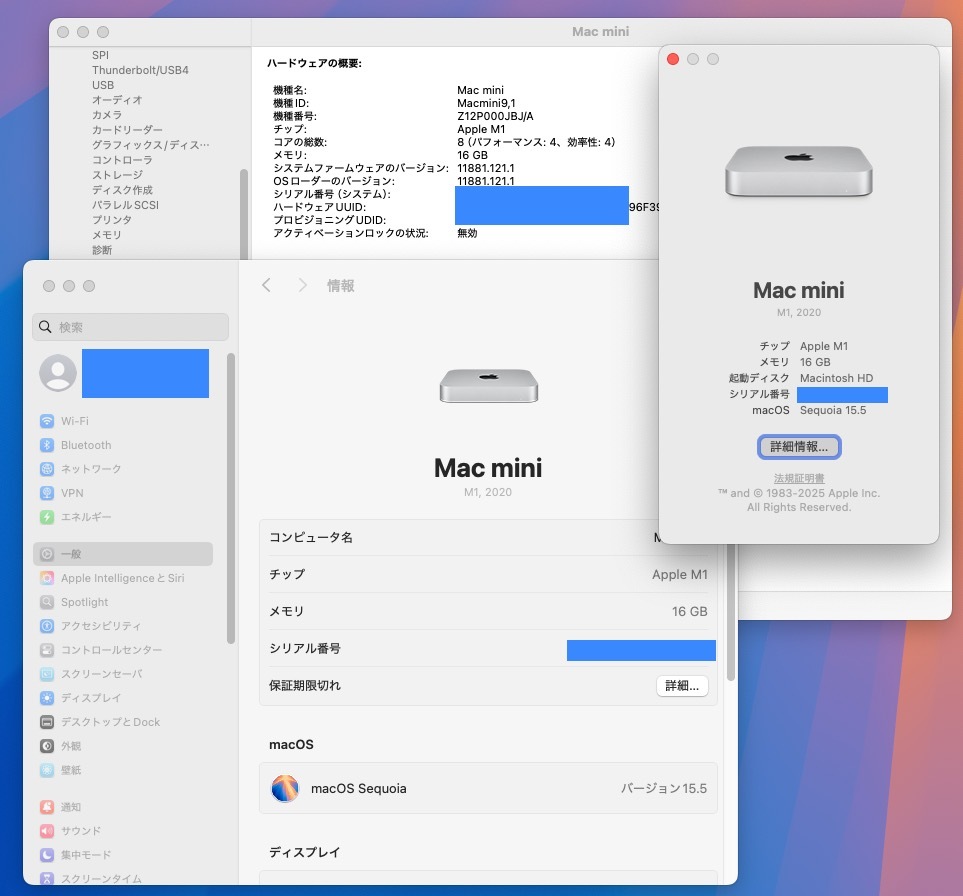Open the VPN sidebar icon
Viewport: 963px width, 896px height.
[47, 493]
